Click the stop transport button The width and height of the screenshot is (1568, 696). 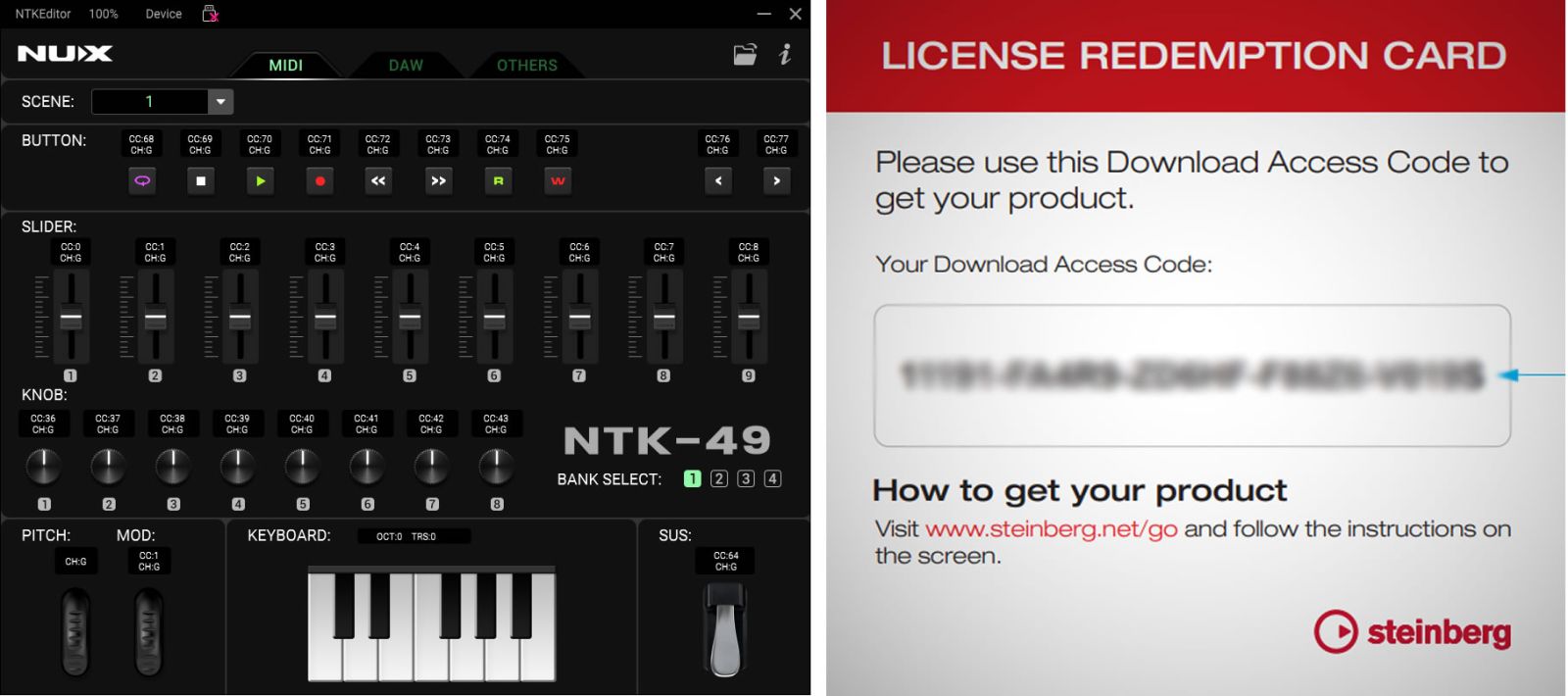(201, 180)
